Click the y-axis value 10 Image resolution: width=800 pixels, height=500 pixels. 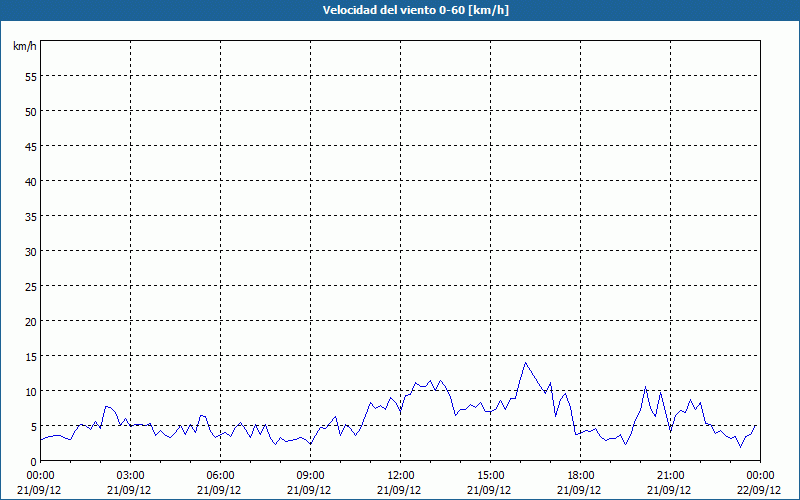tap(31, 392)
